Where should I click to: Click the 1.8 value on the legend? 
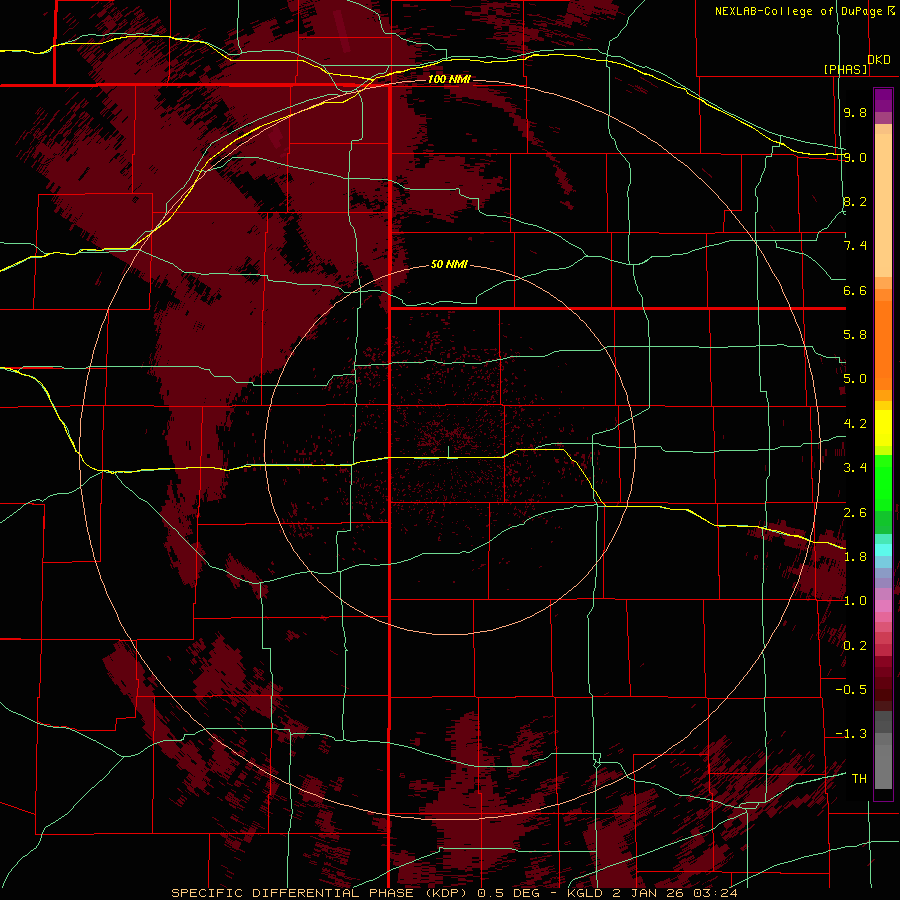[x=855, y=557]
